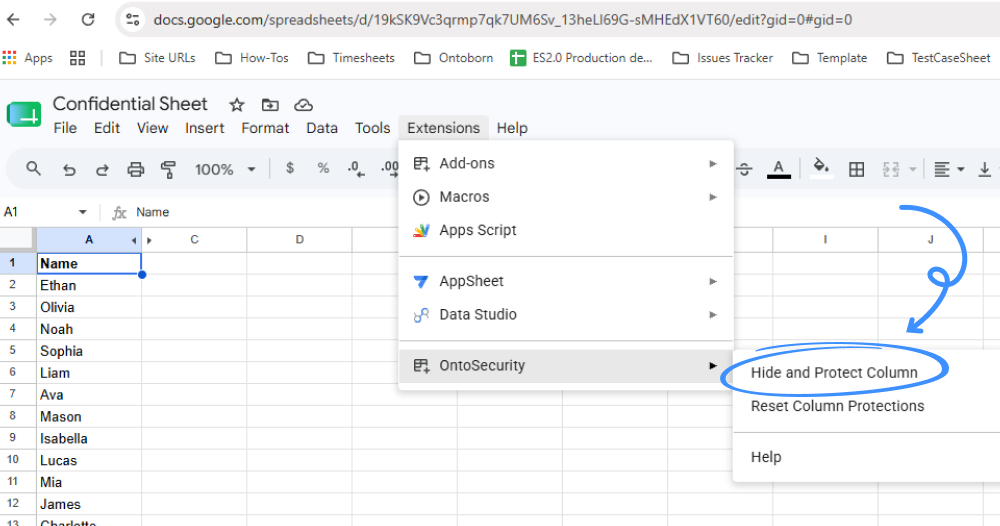
Task: Click the move to folder icon
Action: point(270,105)
